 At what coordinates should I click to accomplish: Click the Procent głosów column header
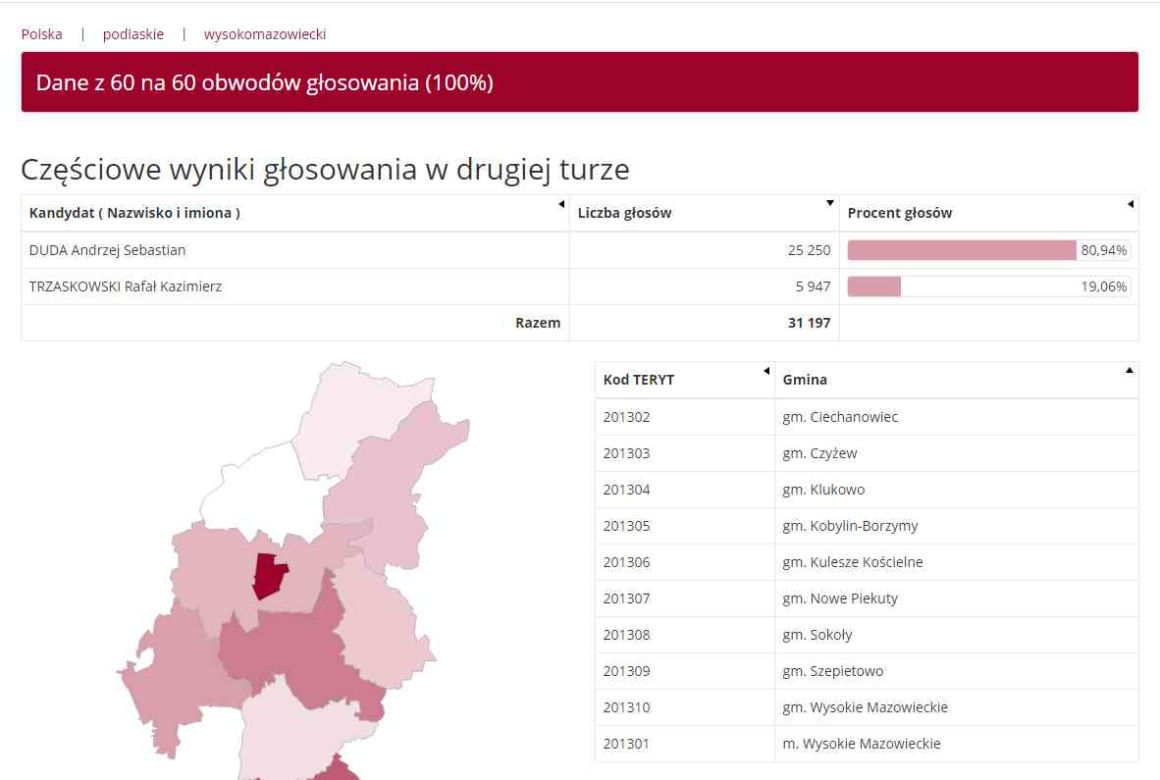(x=989, y=213)
